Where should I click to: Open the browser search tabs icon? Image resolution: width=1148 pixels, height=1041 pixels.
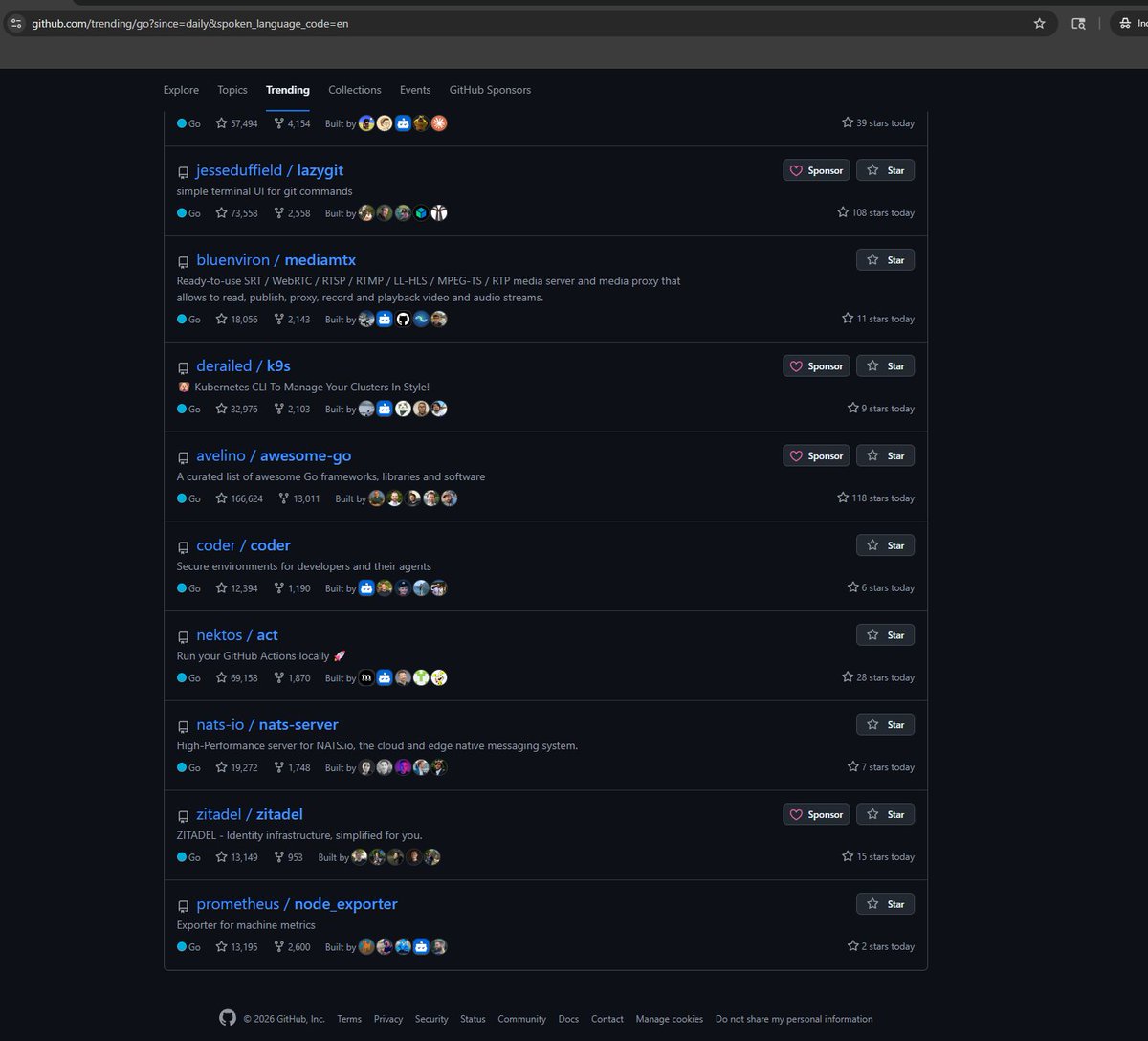(1078, 24)
